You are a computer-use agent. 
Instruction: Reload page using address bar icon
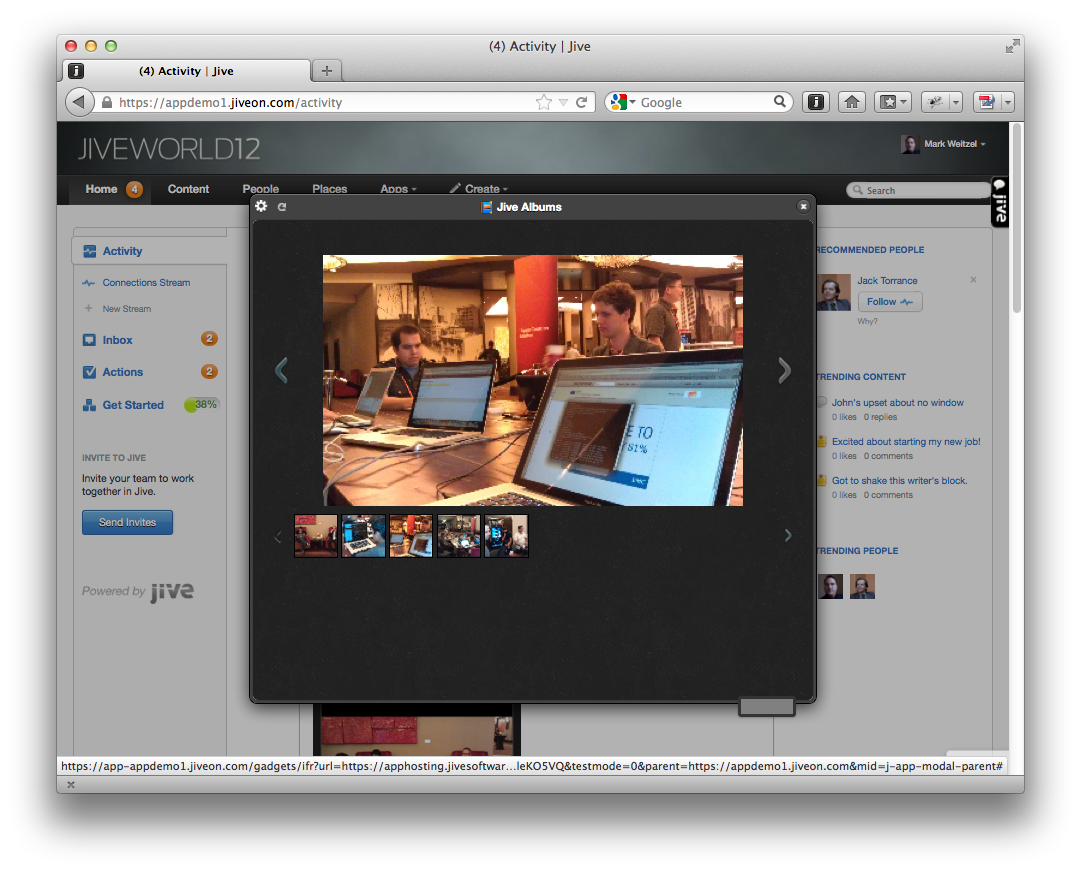581,102
